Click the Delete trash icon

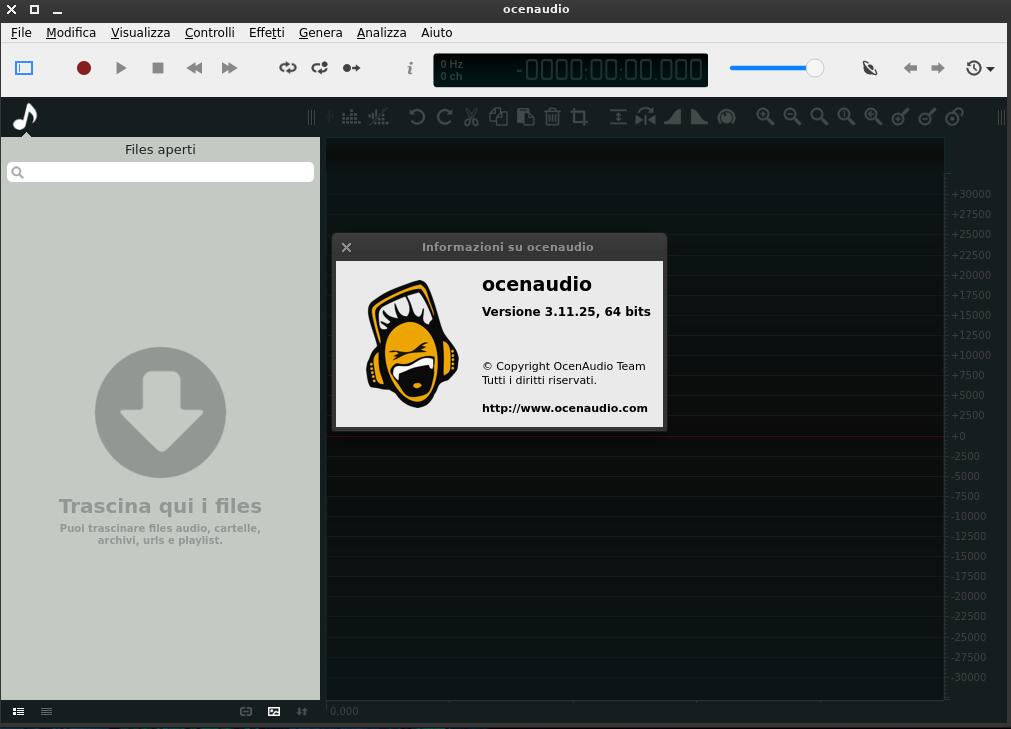(553, 117)
